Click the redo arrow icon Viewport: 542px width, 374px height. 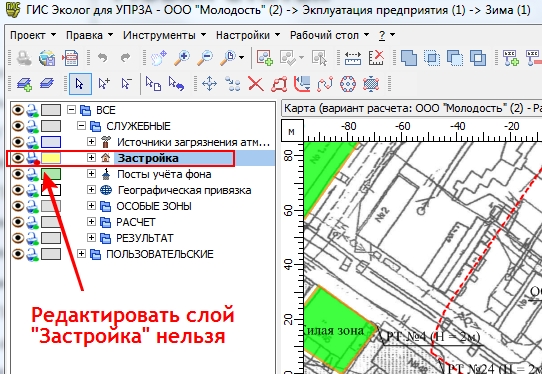pos(125,57)
